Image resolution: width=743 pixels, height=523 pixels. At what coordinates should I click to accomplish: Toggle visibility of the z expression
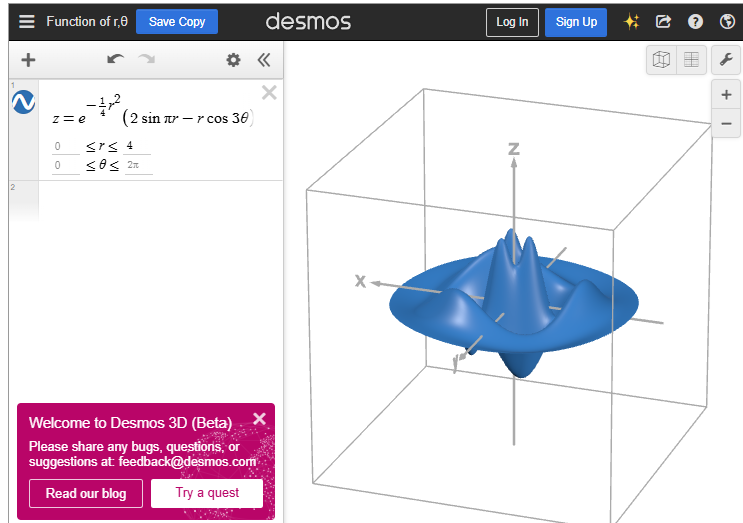(23, 101)
